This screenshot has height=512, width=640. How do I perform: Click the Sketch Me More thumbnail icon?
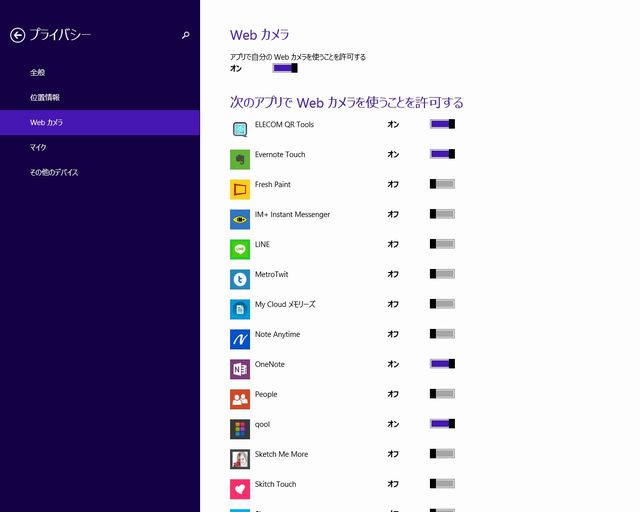click(x=240, y=459)
